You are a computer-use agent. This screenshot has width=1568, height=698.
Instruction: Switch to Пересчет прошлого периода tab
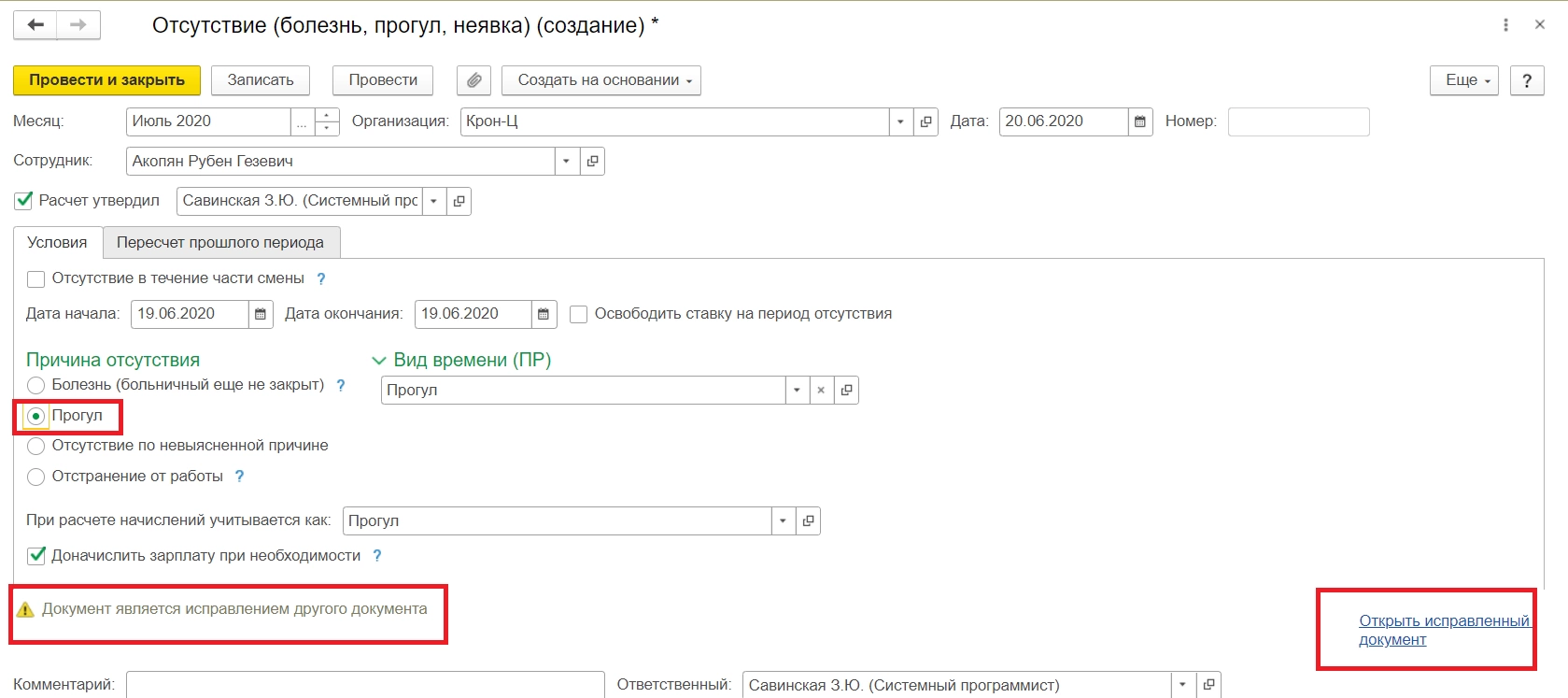click(220, 243)
